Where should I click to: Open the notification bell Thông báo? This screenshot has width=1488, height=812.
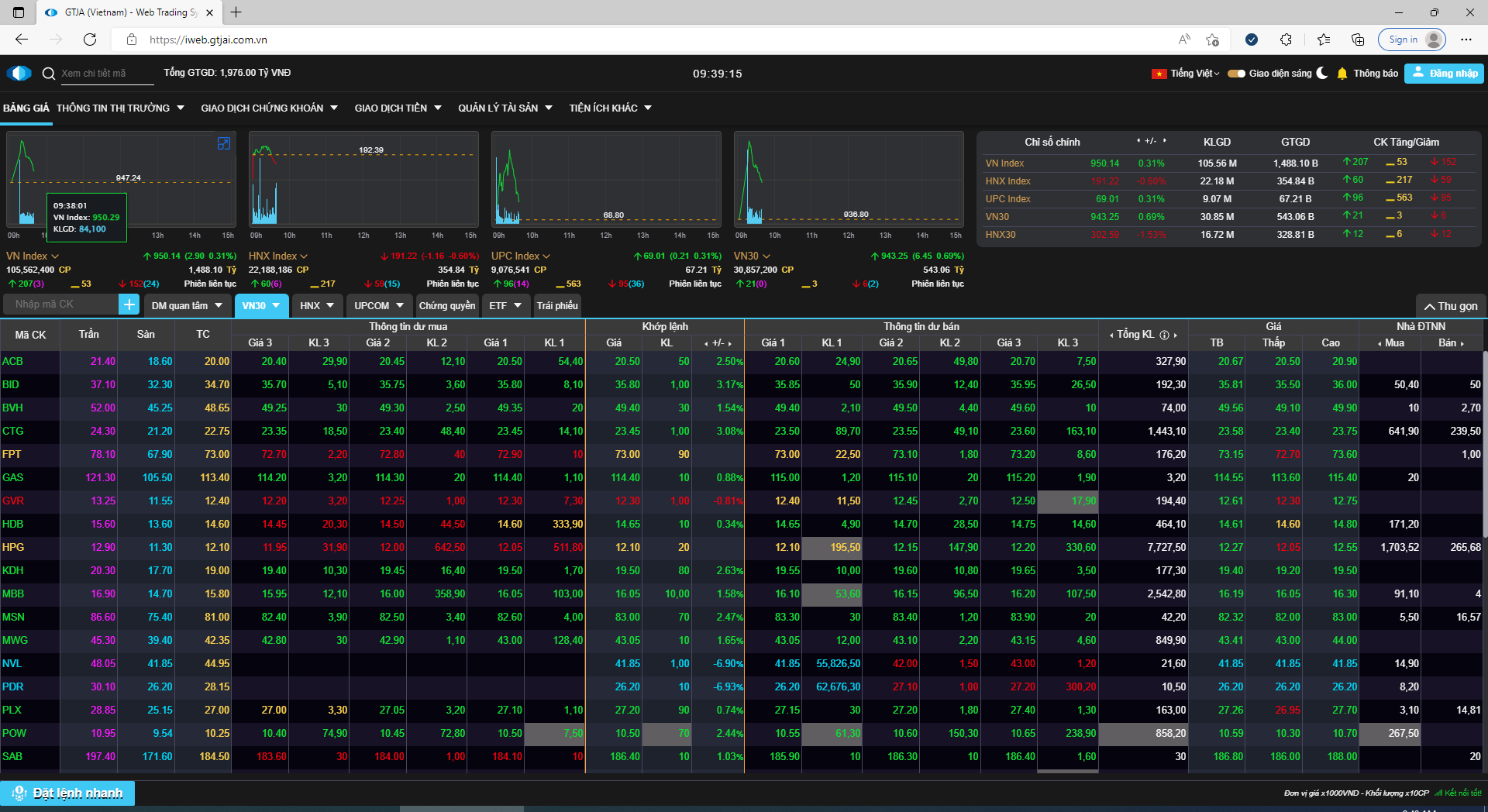click(x=1342, y=74)
